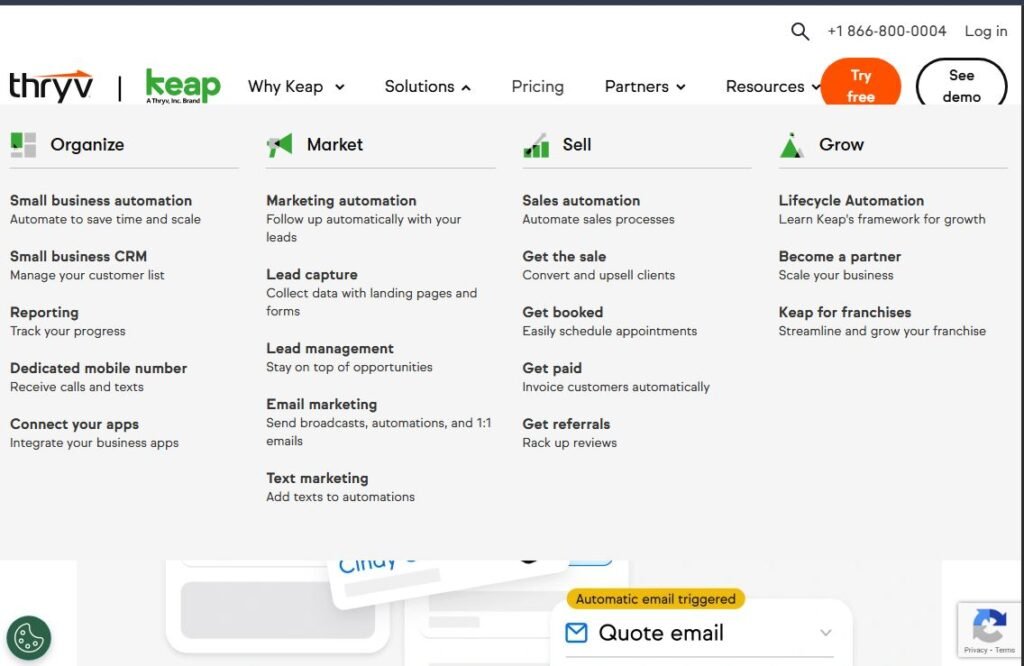Expand the Partners dropdown

point(645,87)
